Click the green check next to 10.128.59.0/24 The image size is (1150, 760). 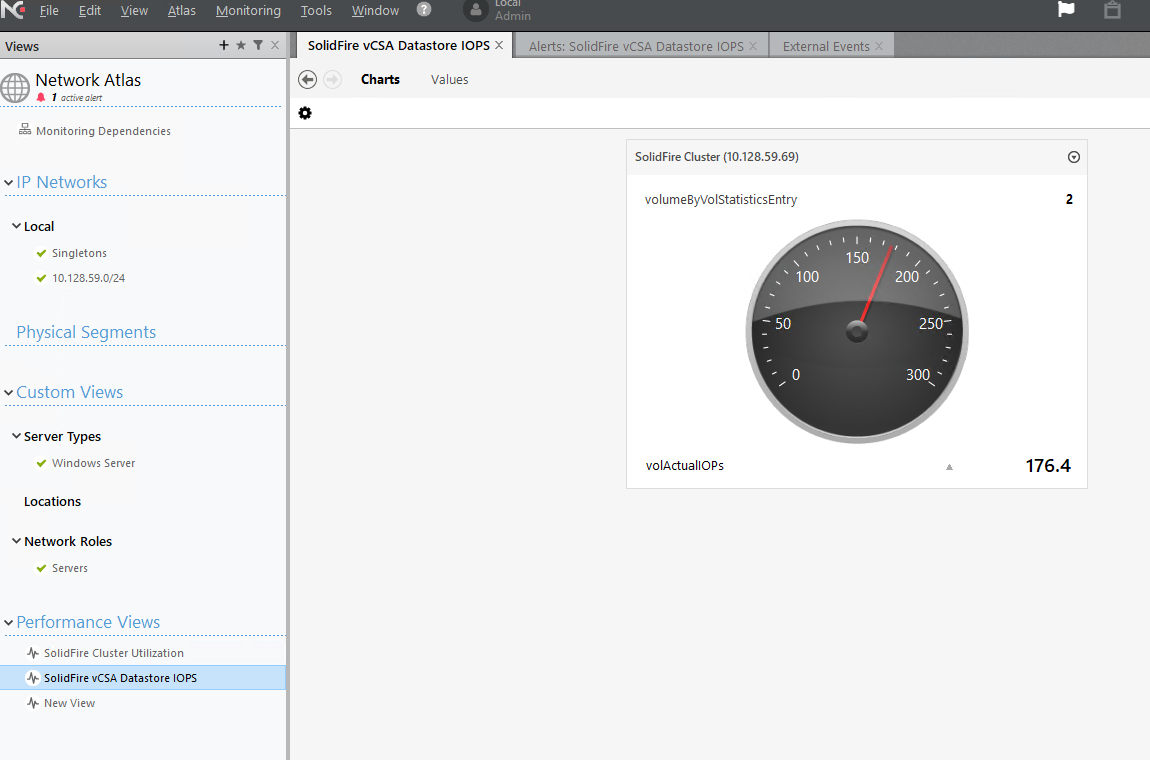point(41,278)
